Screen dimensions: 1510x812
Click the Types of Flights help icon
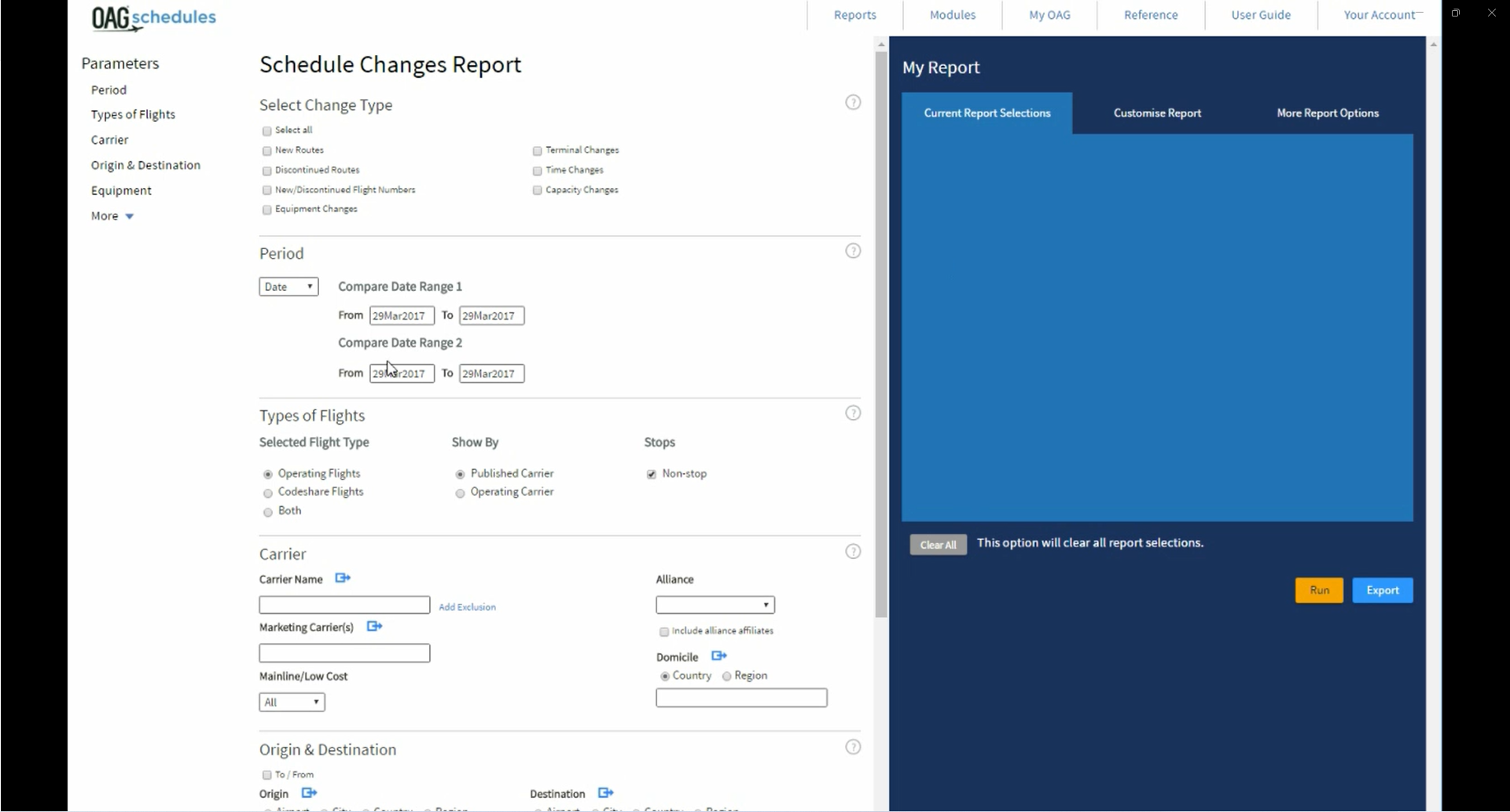(x=853, y=413)
